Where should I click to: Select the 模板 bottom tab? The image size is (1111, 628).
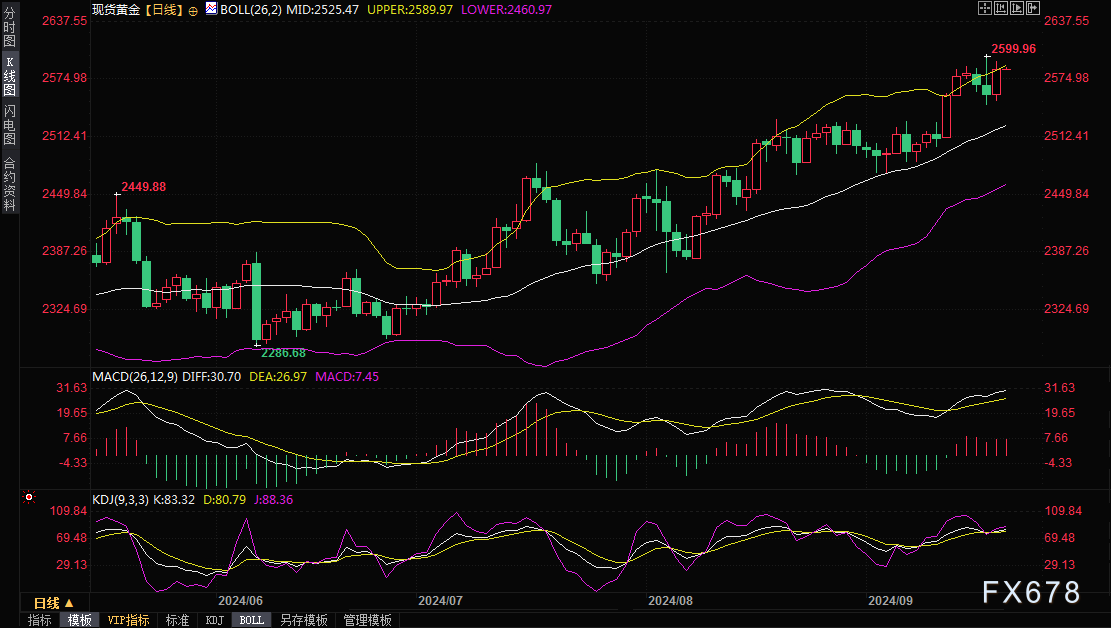coord(79,620)
